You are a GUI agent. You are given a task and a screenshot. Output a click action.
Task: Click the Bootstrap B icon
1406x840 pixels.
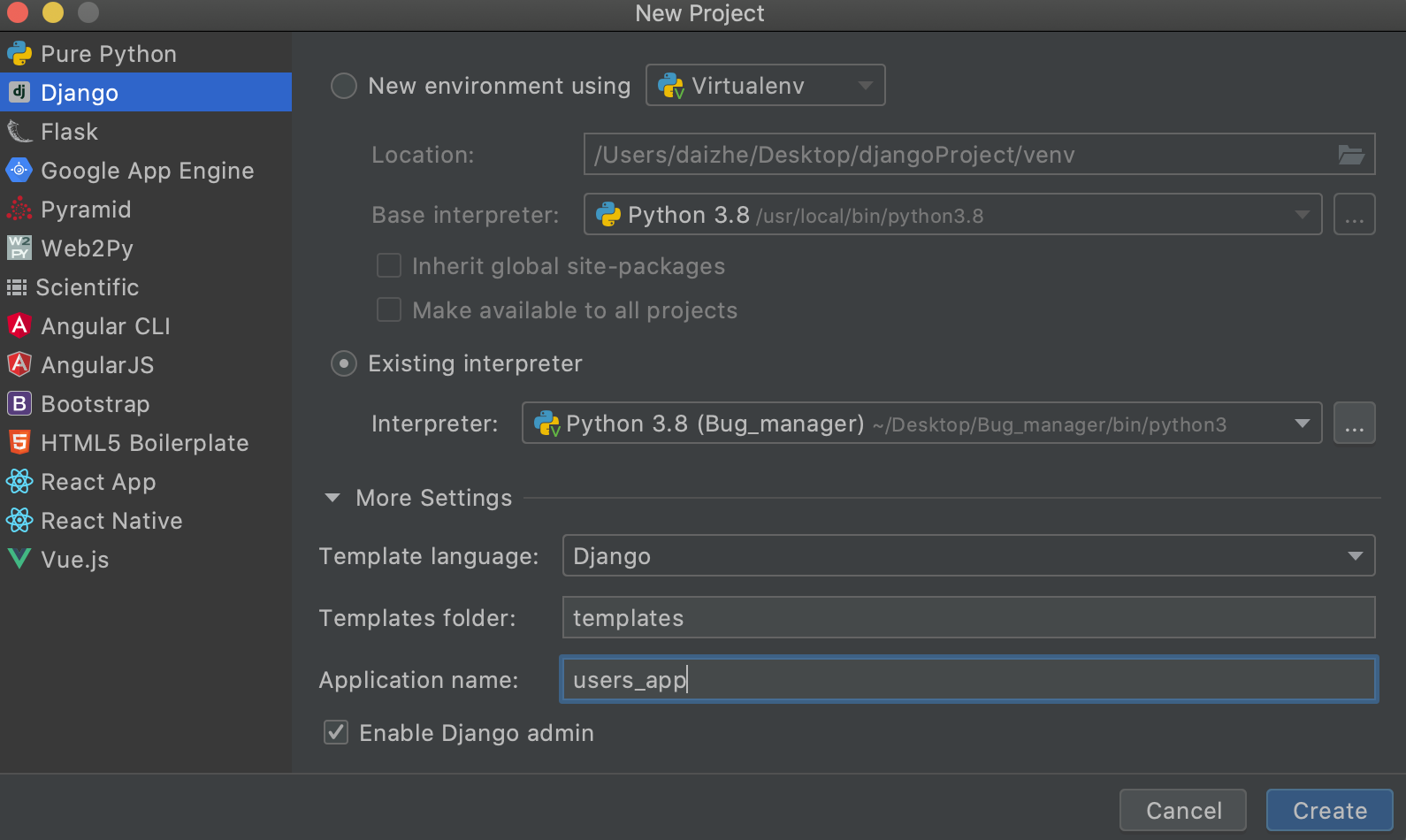tap(19, 403)
